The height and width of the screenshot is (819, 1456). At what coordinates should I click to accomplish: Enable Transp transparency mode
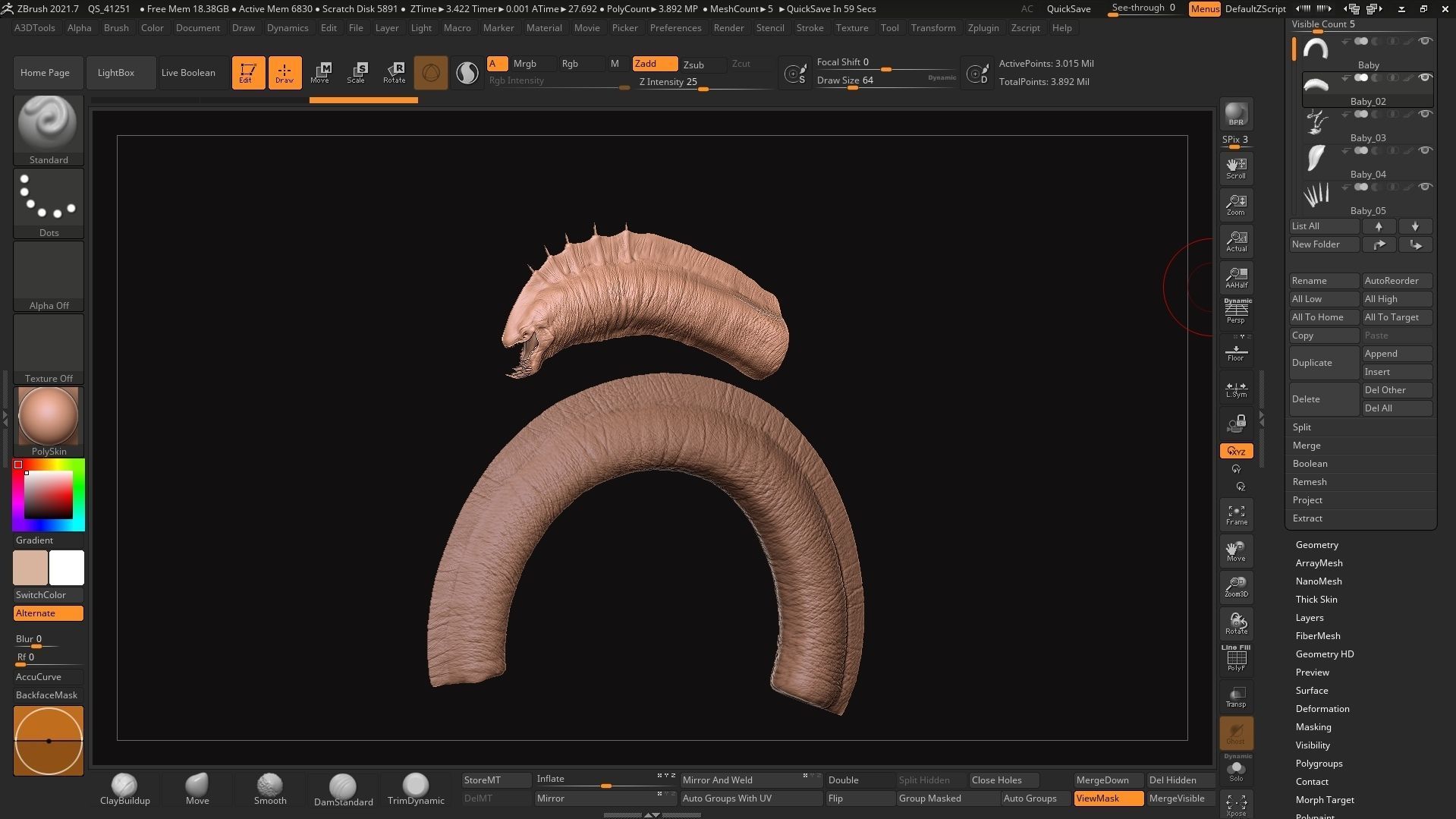click(1236, 697)
